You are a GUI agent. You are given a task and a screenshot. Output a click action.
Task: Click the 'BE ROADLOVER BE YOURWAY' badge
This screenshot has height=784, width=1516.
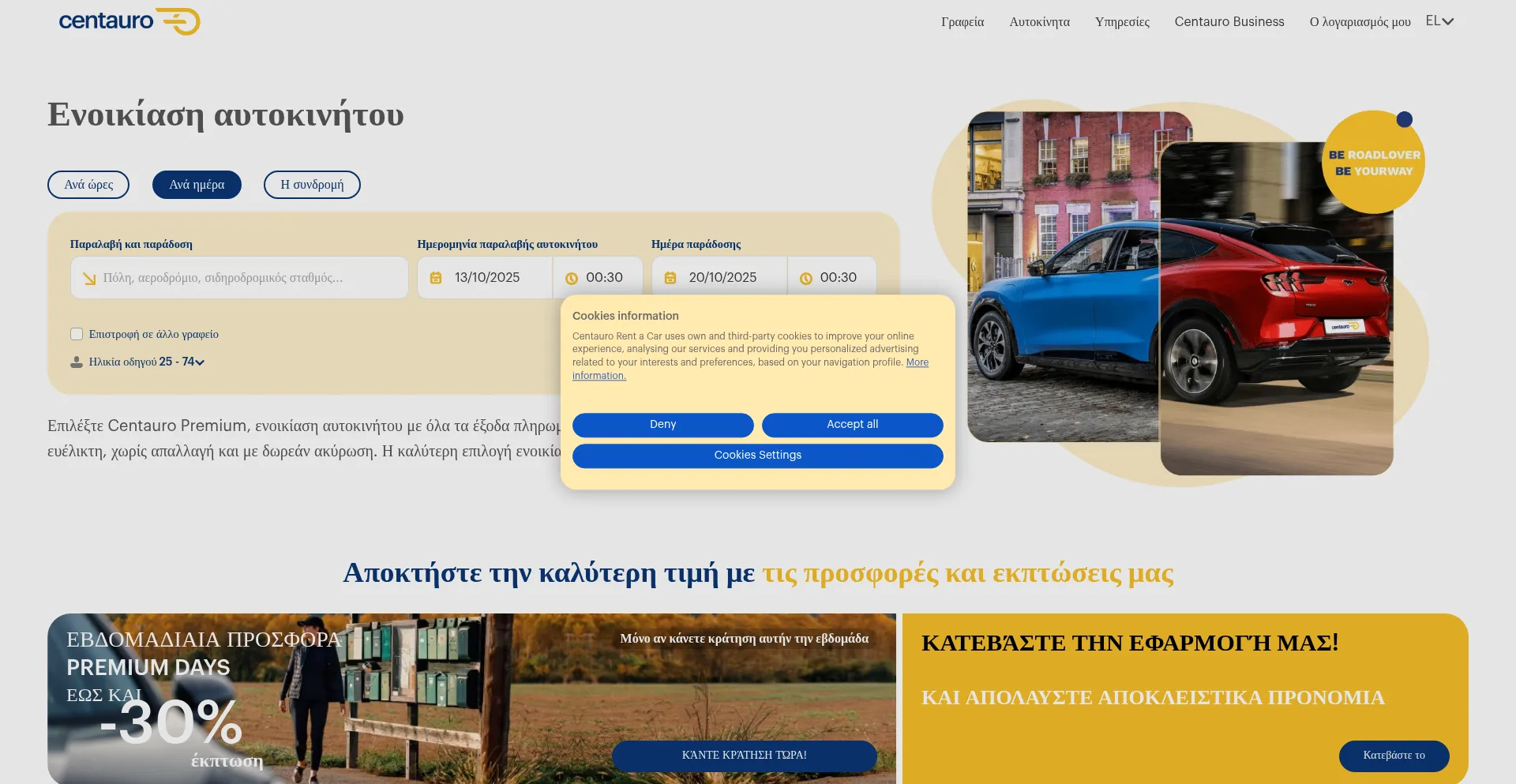coord(1374,163)
